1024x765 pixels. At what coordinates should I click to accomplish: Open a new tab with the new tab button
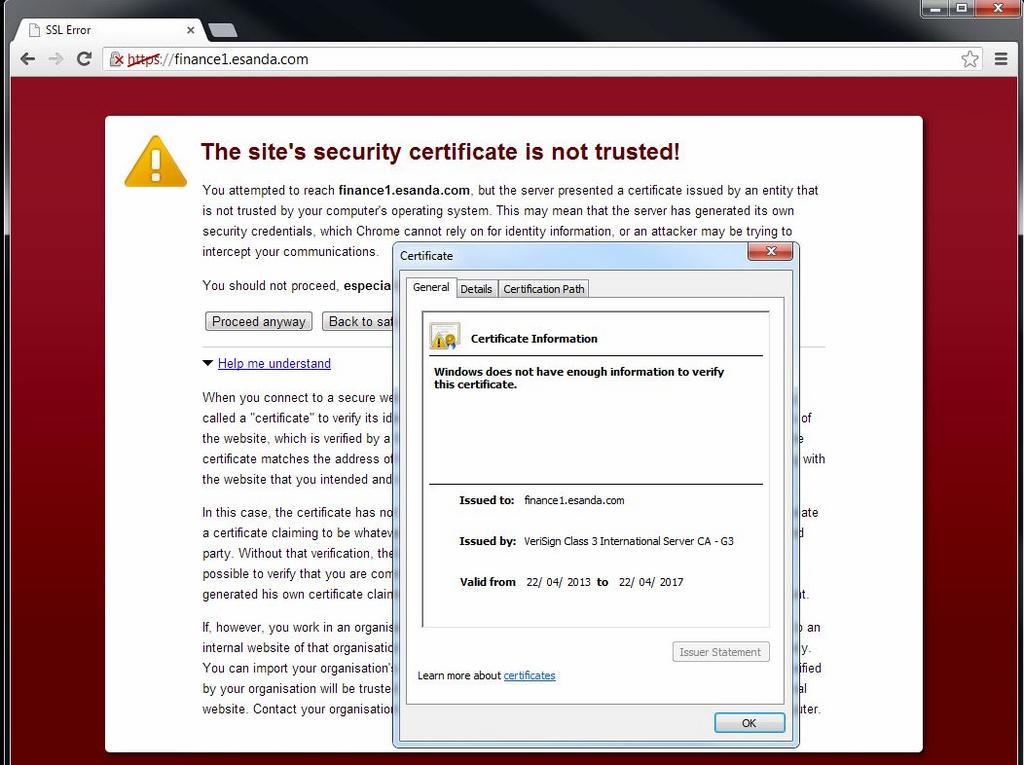[222, 30]
